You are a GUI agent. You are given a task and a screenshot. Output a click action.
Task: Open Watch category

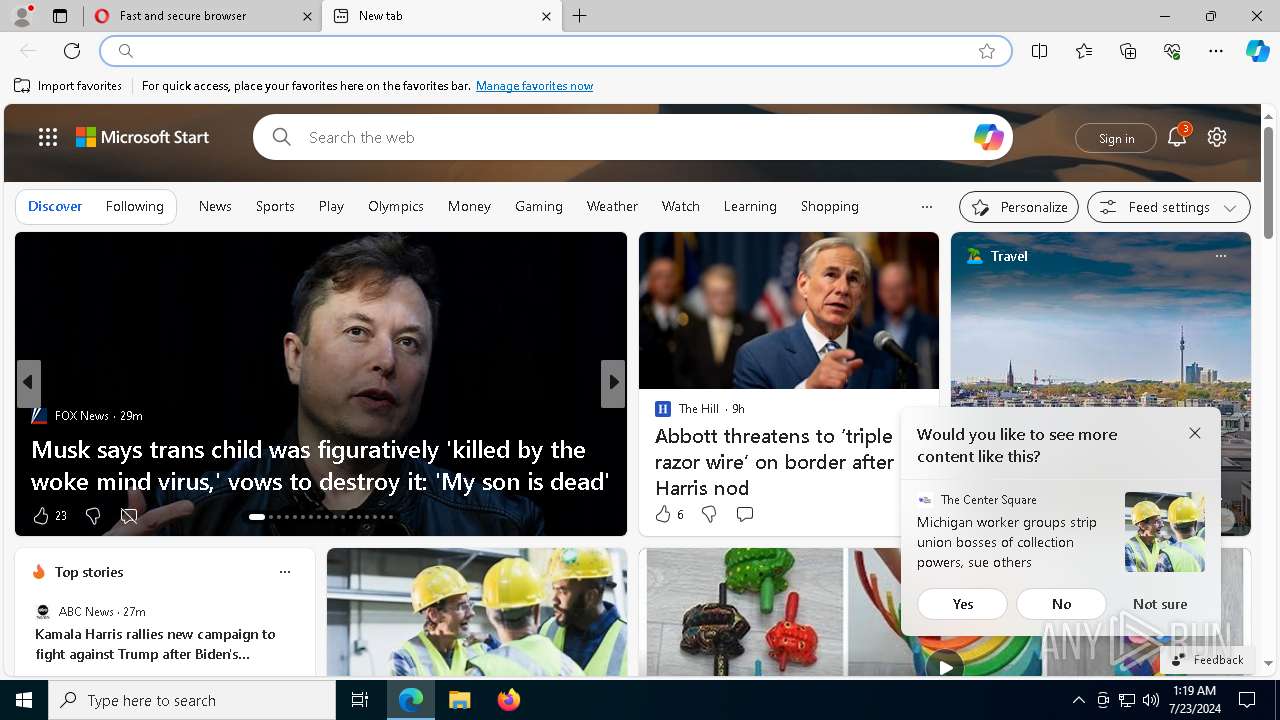[x=681, y=206]
